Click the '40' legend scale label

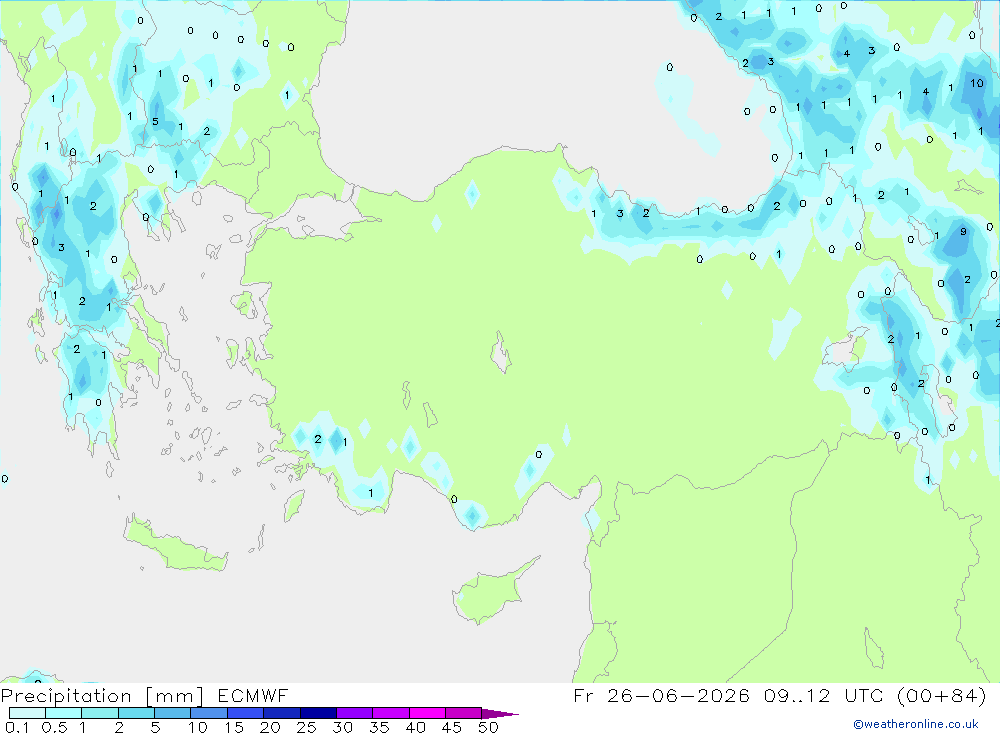click(x=415, y=727)
